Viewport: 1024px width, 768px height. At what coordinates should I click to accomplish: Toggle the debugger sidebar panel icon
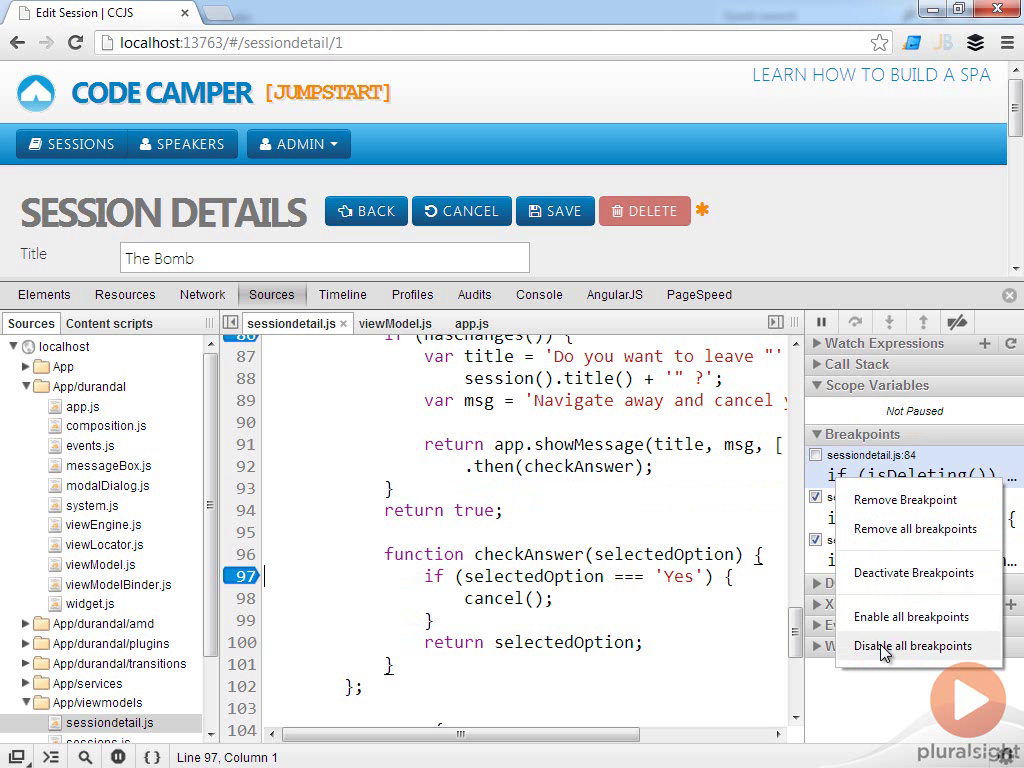click(x=775, y=322)
